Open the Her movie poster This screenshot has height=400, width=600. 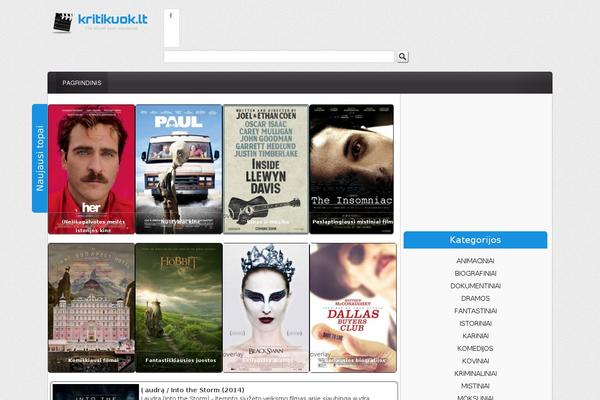pyautogui.click(x=91, y=169)
